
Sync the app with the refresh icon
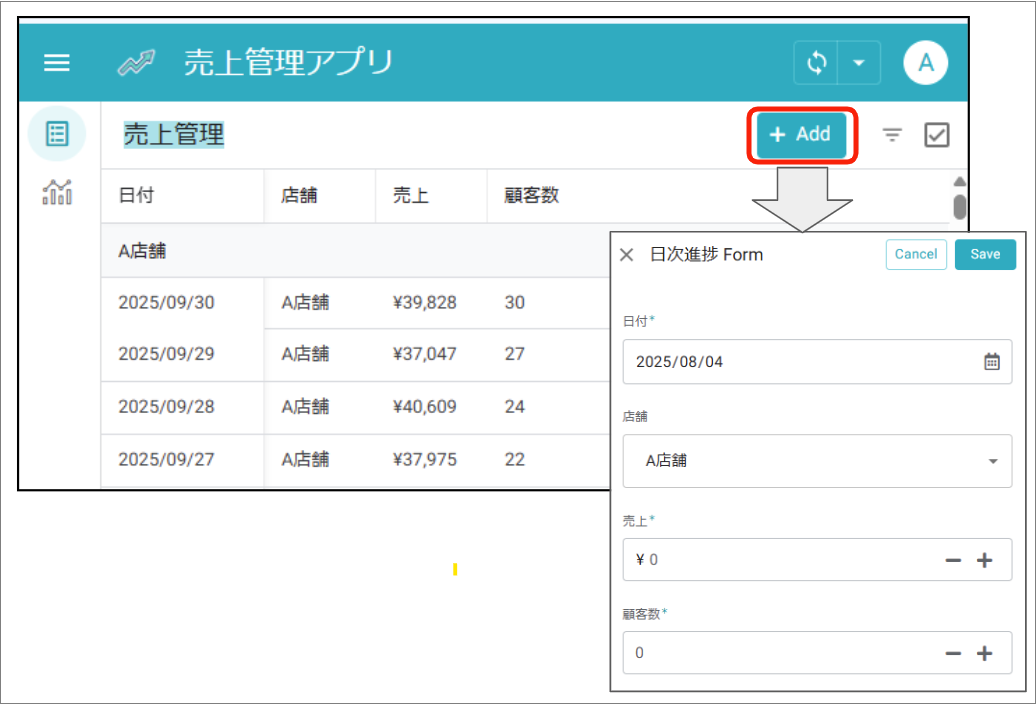(x=817, y=63)
